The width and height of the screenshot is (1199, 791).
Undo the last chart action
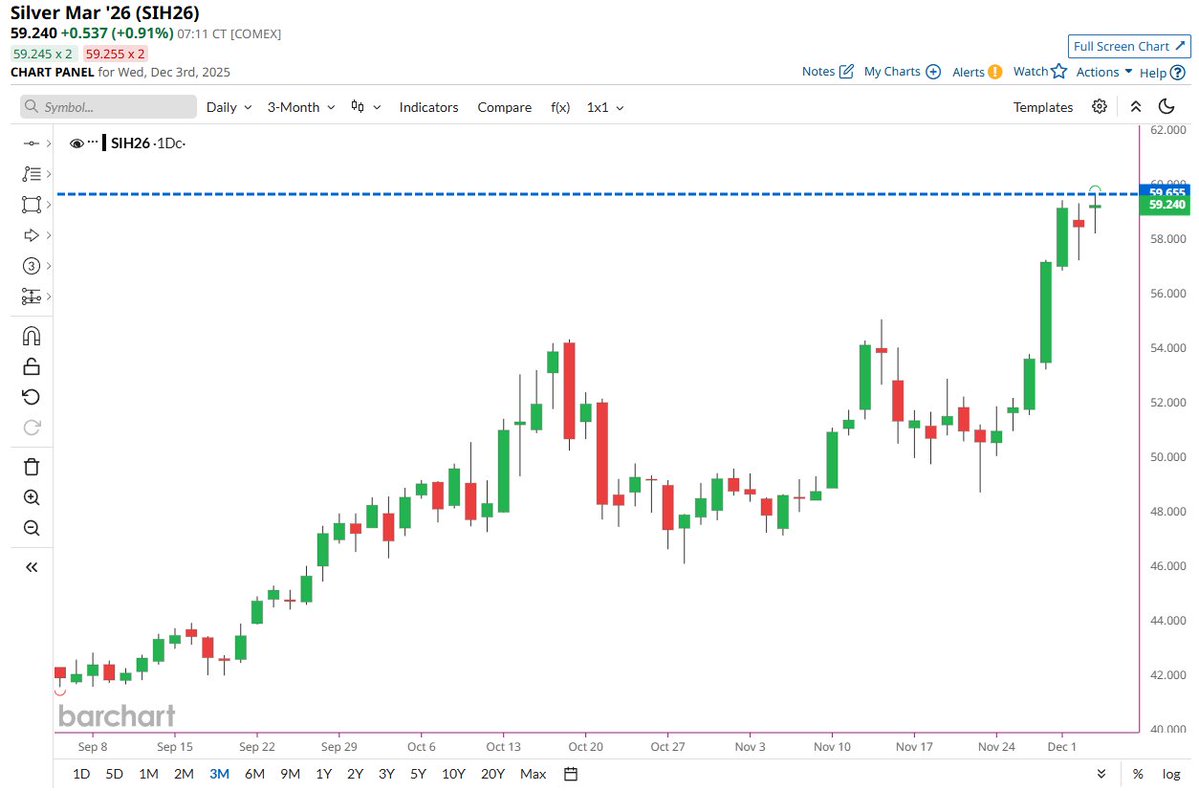pos(31,397)
